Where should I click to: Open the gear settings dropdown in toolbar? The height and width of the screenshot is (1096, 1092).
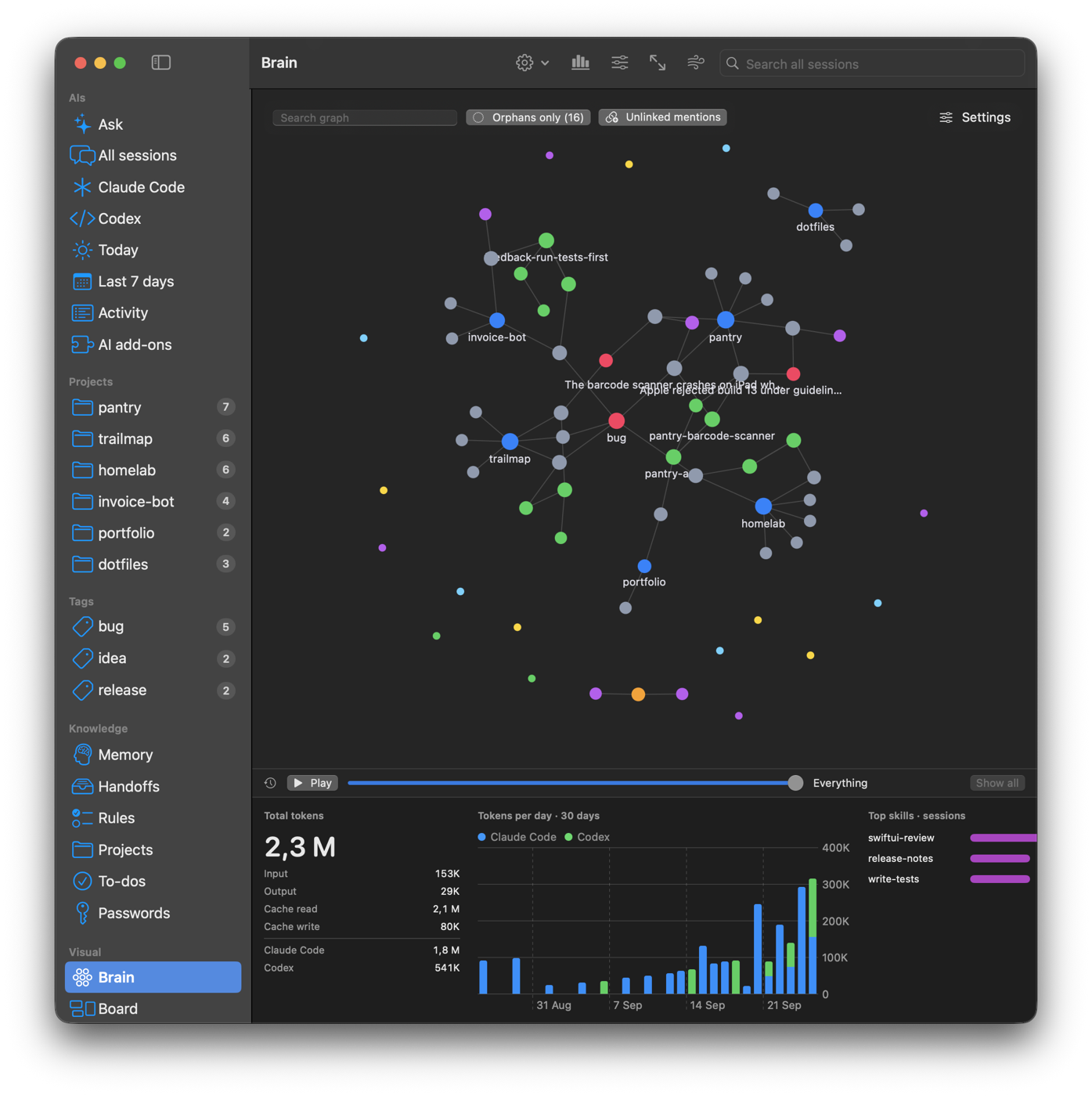pyautogui.click(x=532, y=63)
